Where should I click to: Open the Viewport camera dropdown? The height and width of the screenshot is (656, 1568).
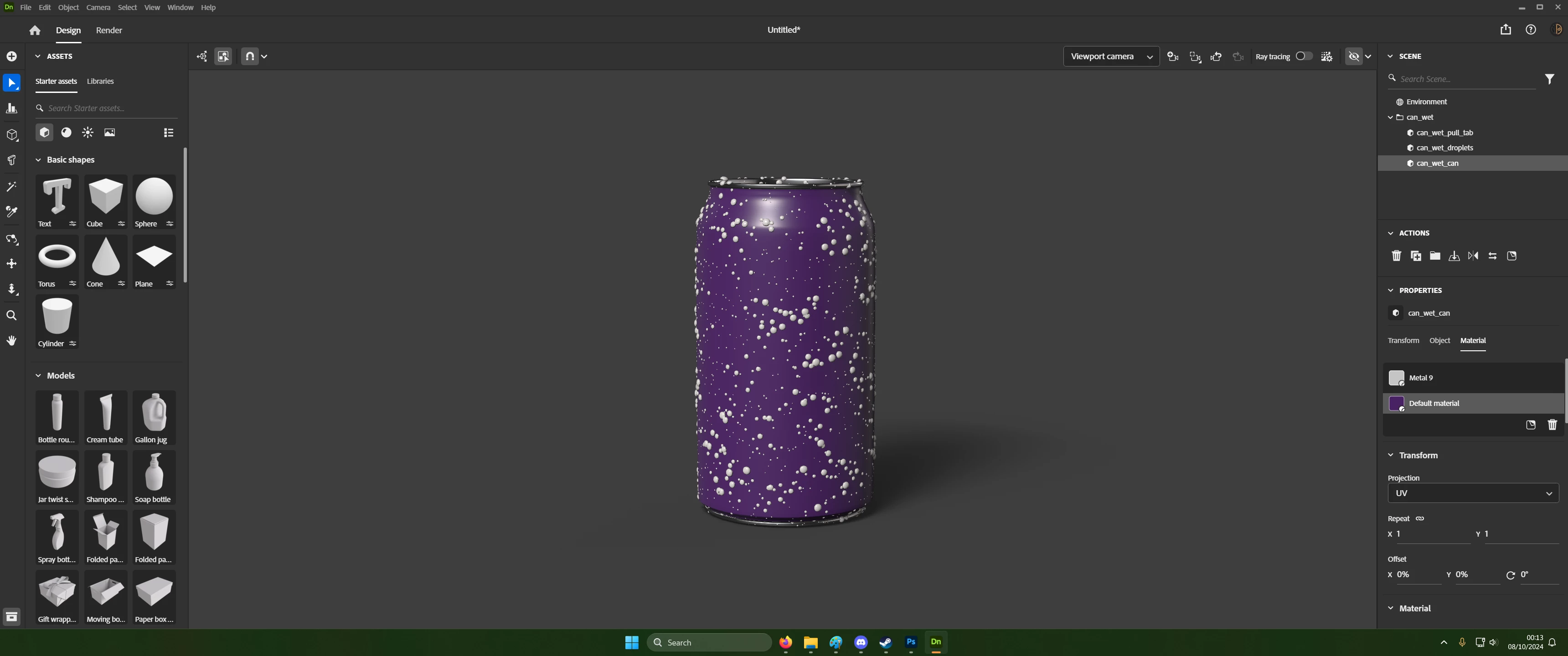click(1111, 56)
